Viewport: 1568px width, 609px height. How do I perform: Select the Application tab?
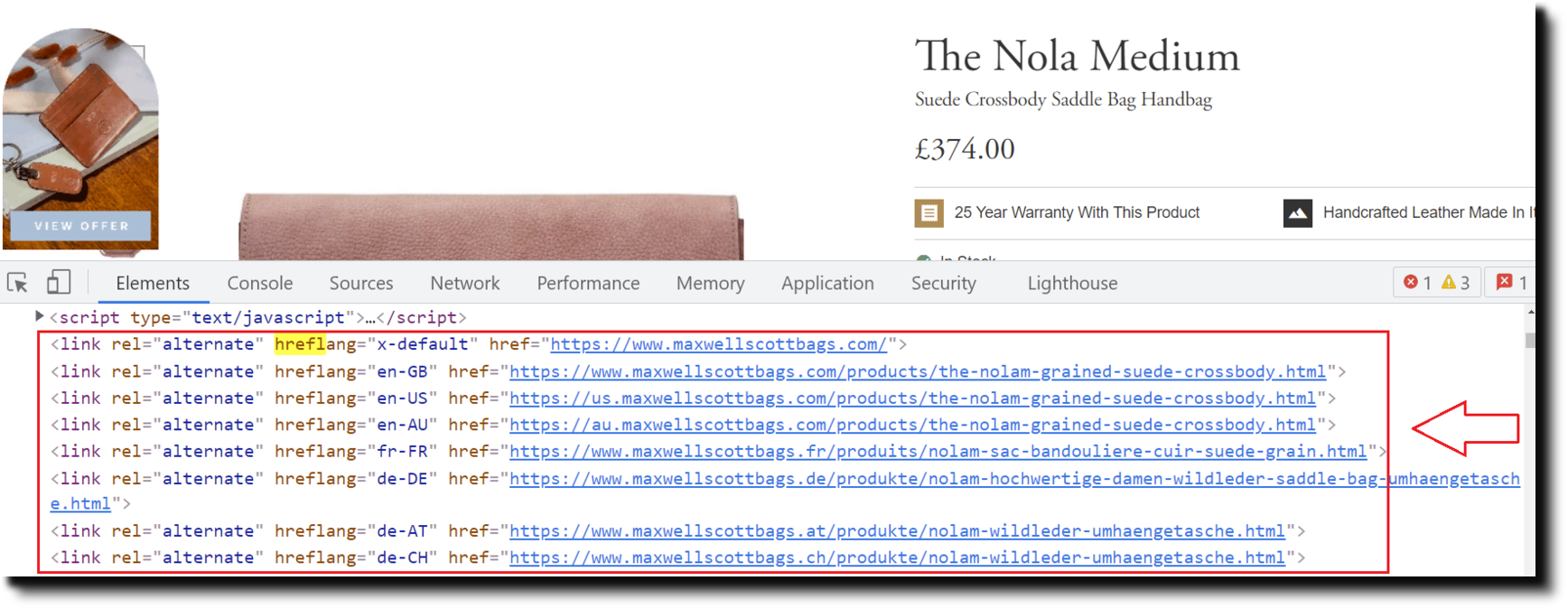tap(826, 283)
